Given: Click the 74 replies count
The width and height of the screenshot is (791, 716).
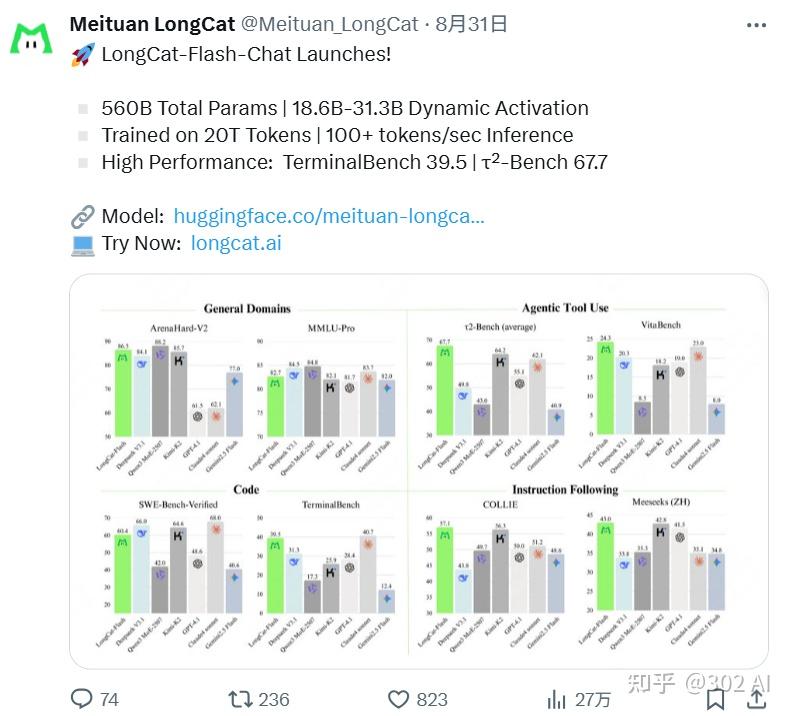Looking at the screenshot, I should pyautogui.click(x=109, y=699).
